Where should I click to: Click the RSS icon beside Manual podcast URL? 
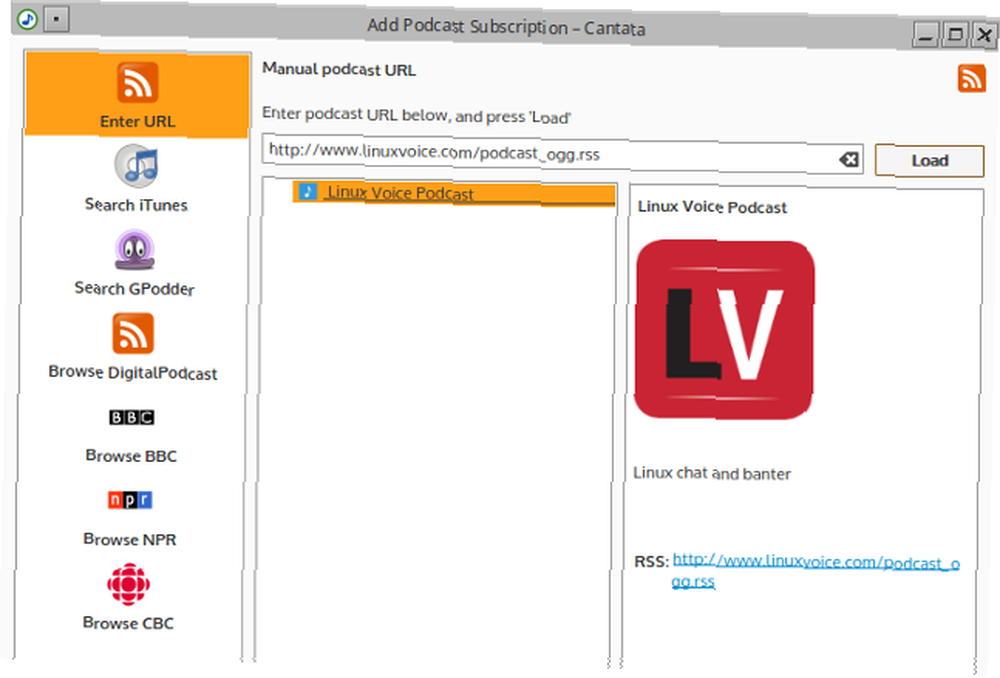[971, 78]
